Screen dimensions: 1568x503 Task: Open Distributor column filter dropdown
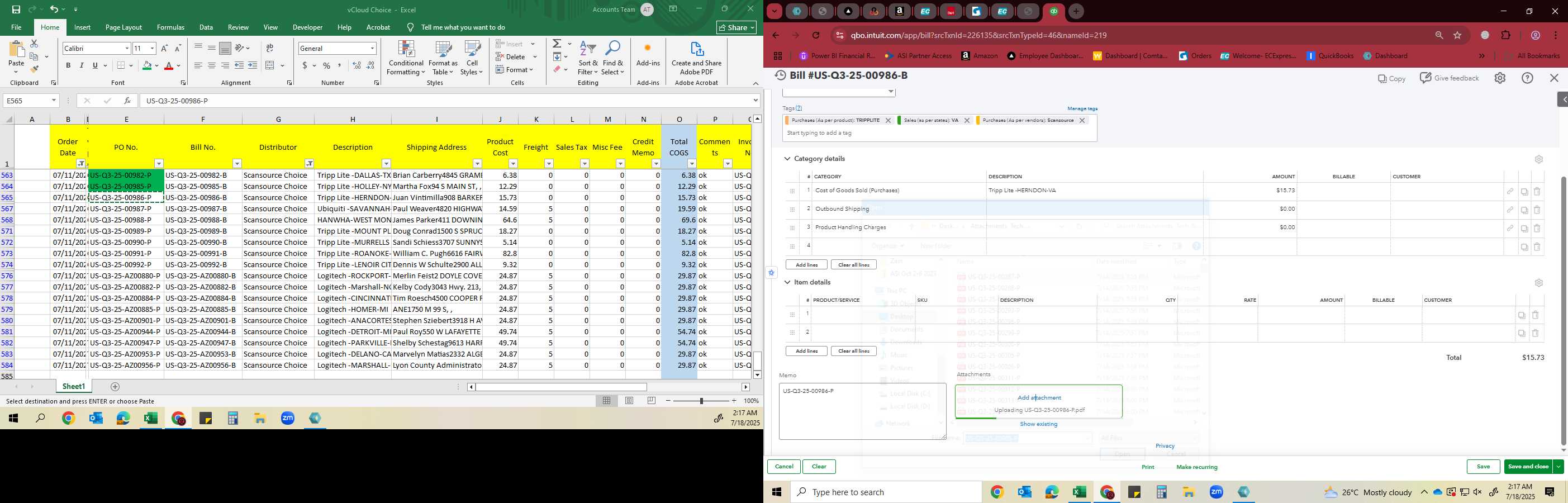click(x=309, y=163)
